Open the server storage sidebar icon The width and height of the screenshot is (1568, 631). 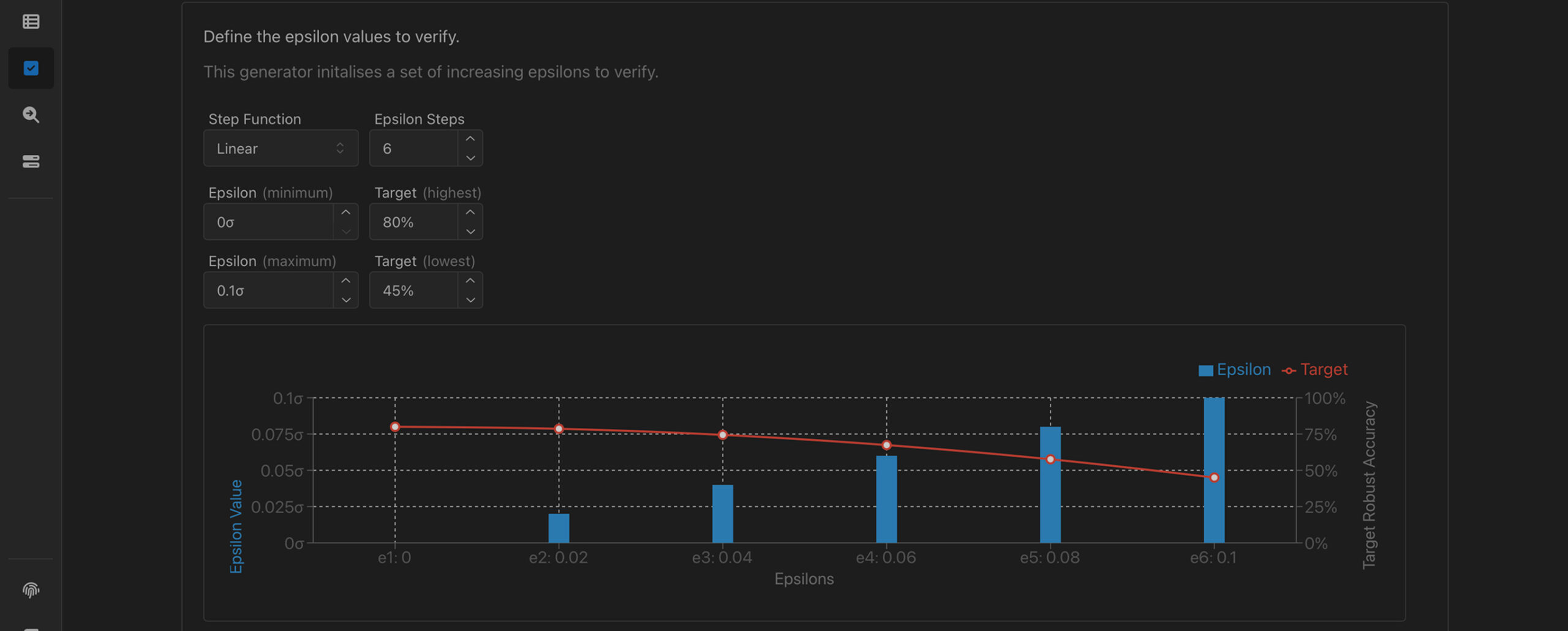click(31, 162)
